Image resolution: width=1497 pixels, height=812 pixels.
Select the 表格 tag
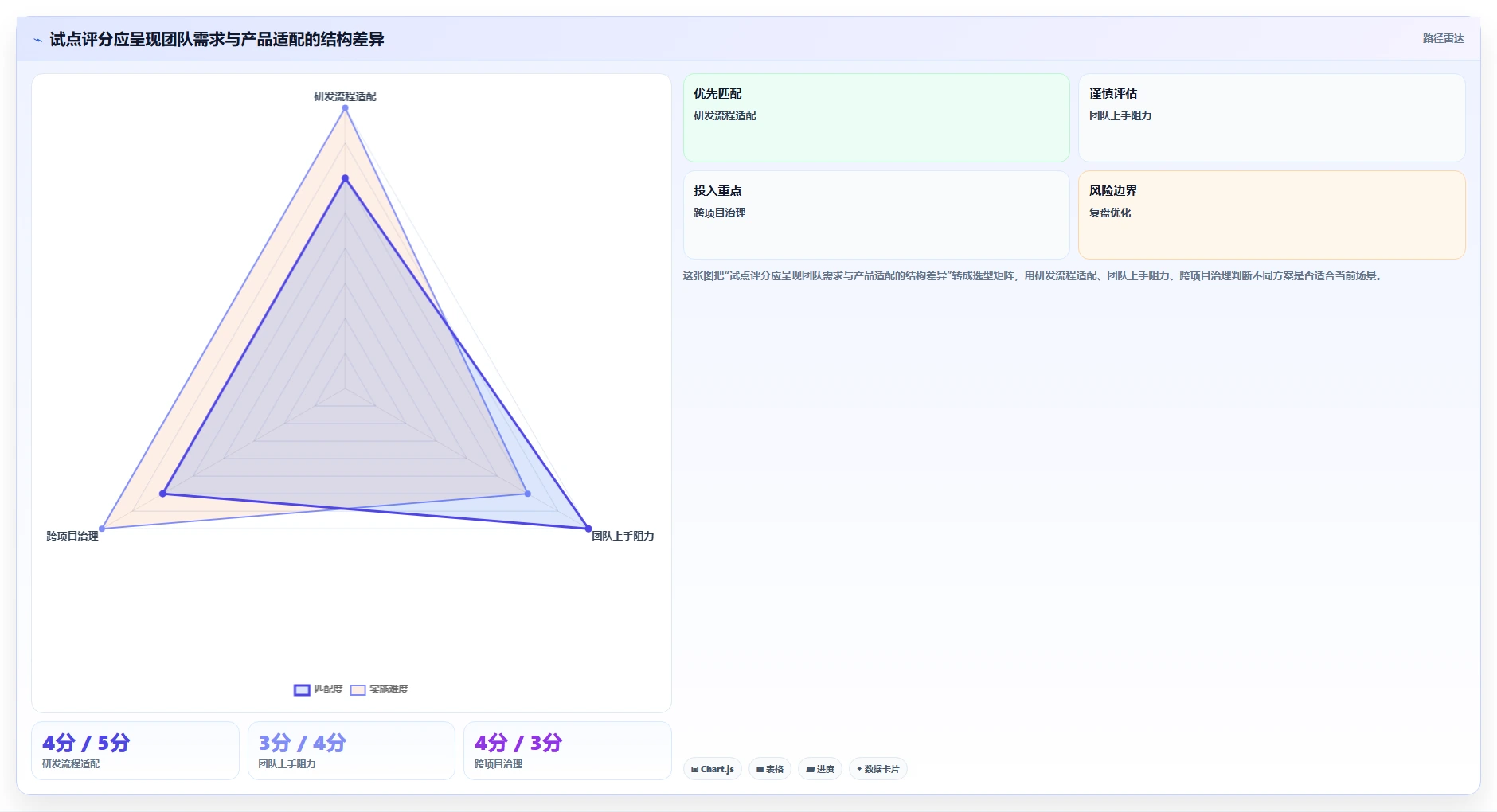tap(770, 769)
